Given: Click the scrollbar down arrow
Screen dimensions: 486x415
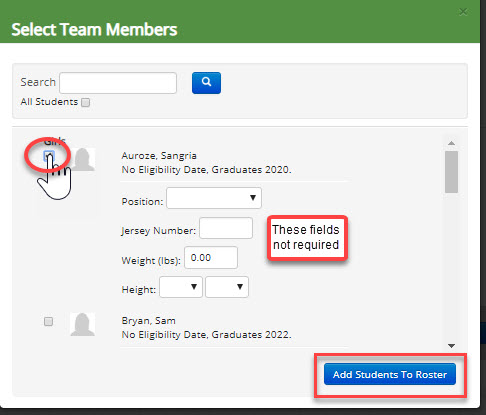Looking at the screenshot, I should coord(451,346).
